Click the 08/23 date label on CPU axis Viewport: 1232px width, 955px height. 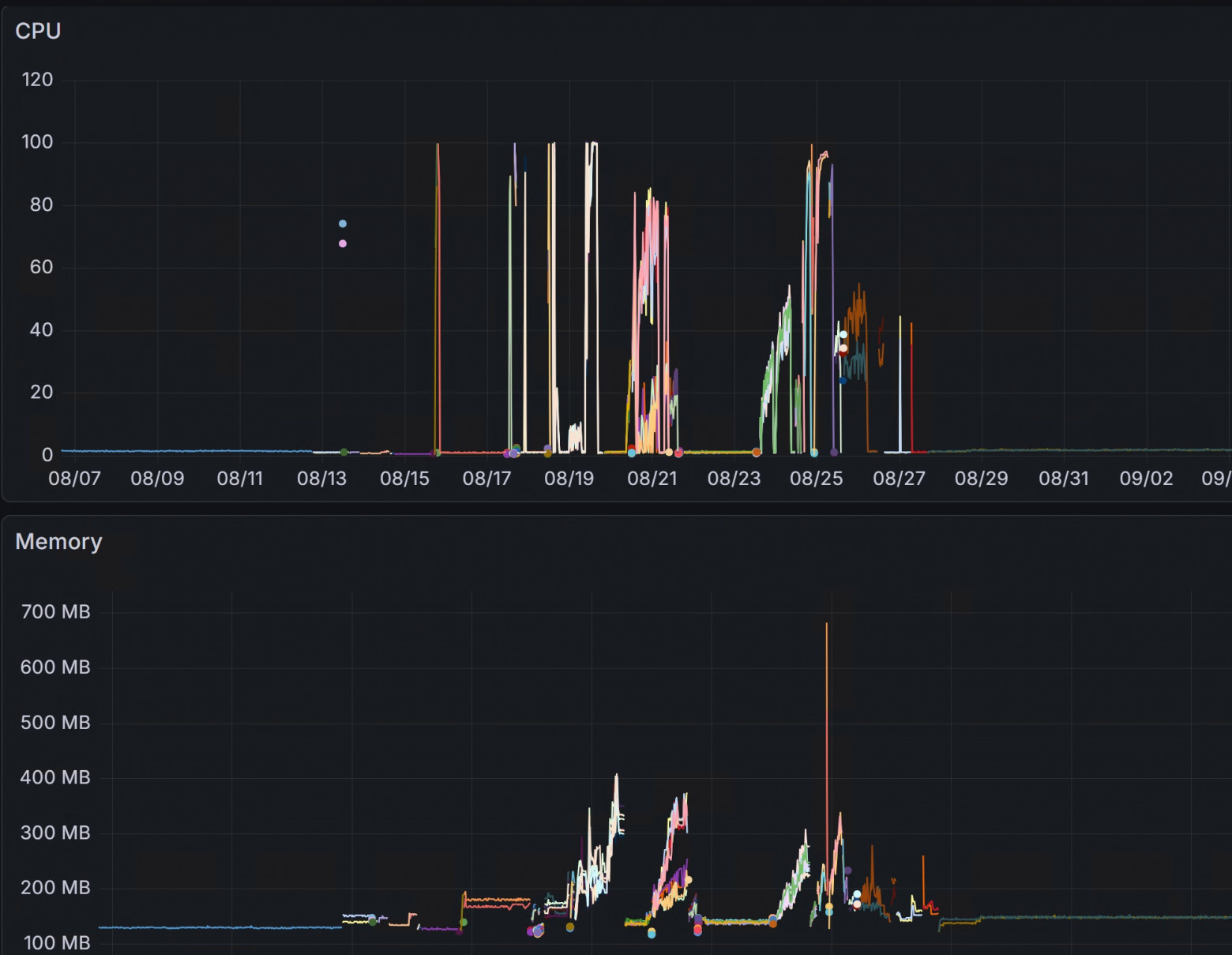coord(734,478)
